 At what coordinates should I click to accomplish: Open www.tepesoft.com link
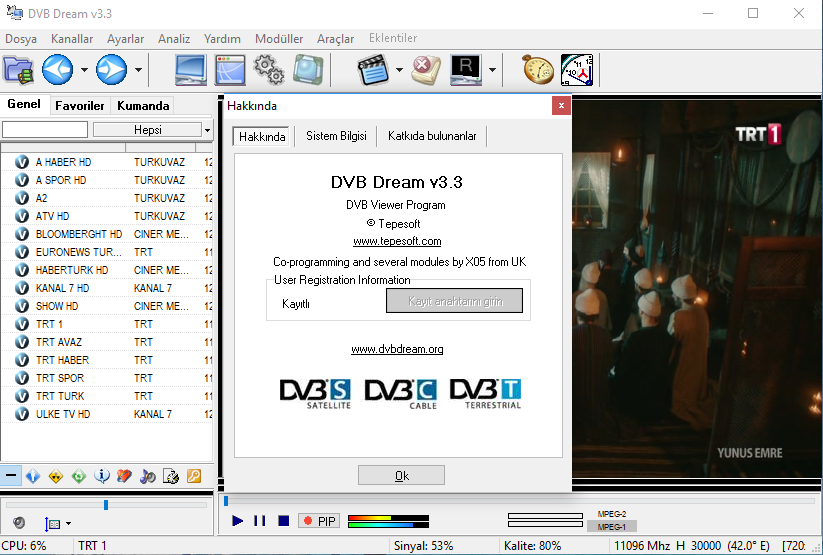tap(397, 241)
